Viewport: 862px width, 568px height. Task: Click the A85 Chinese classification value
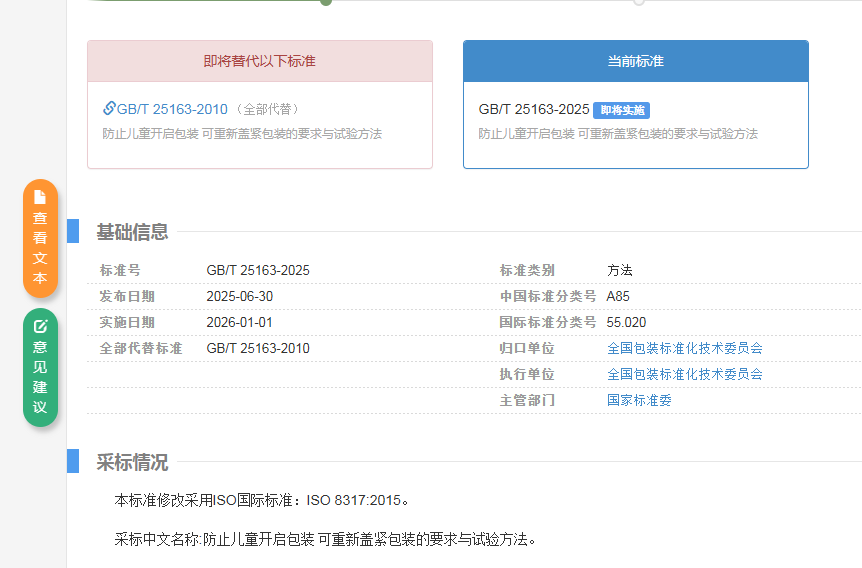coord(618,296)
